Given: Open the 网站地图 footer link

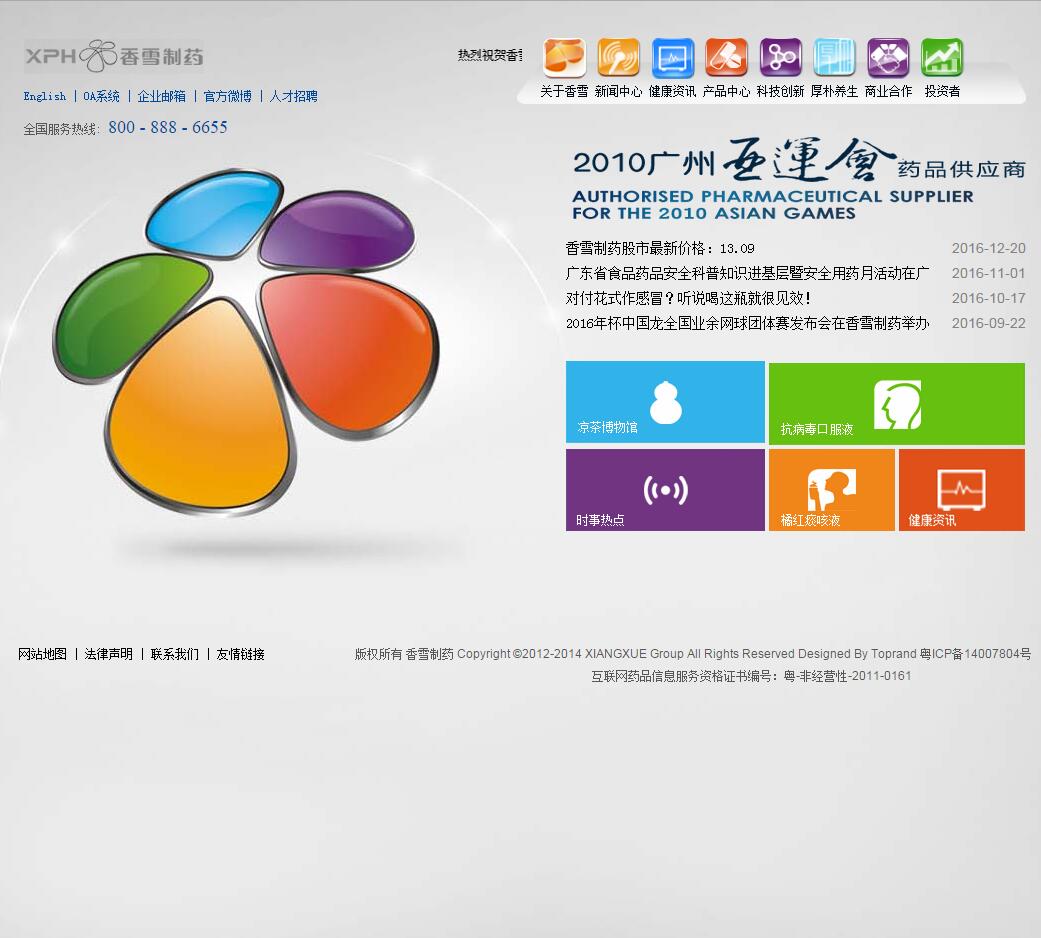Looking at the screenshot, I should 42,655.
